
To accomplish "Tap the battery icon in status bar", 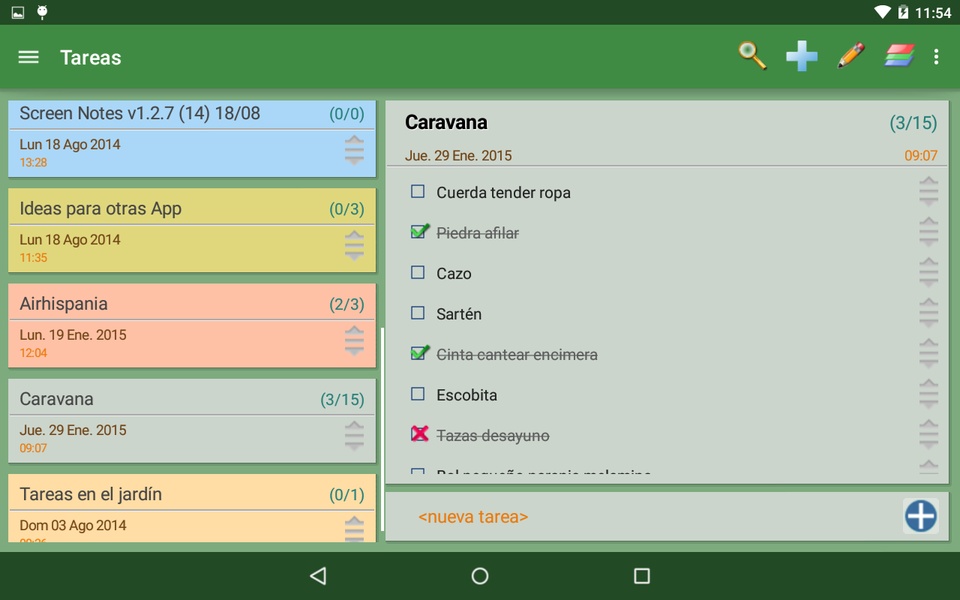I will (903, 12).
